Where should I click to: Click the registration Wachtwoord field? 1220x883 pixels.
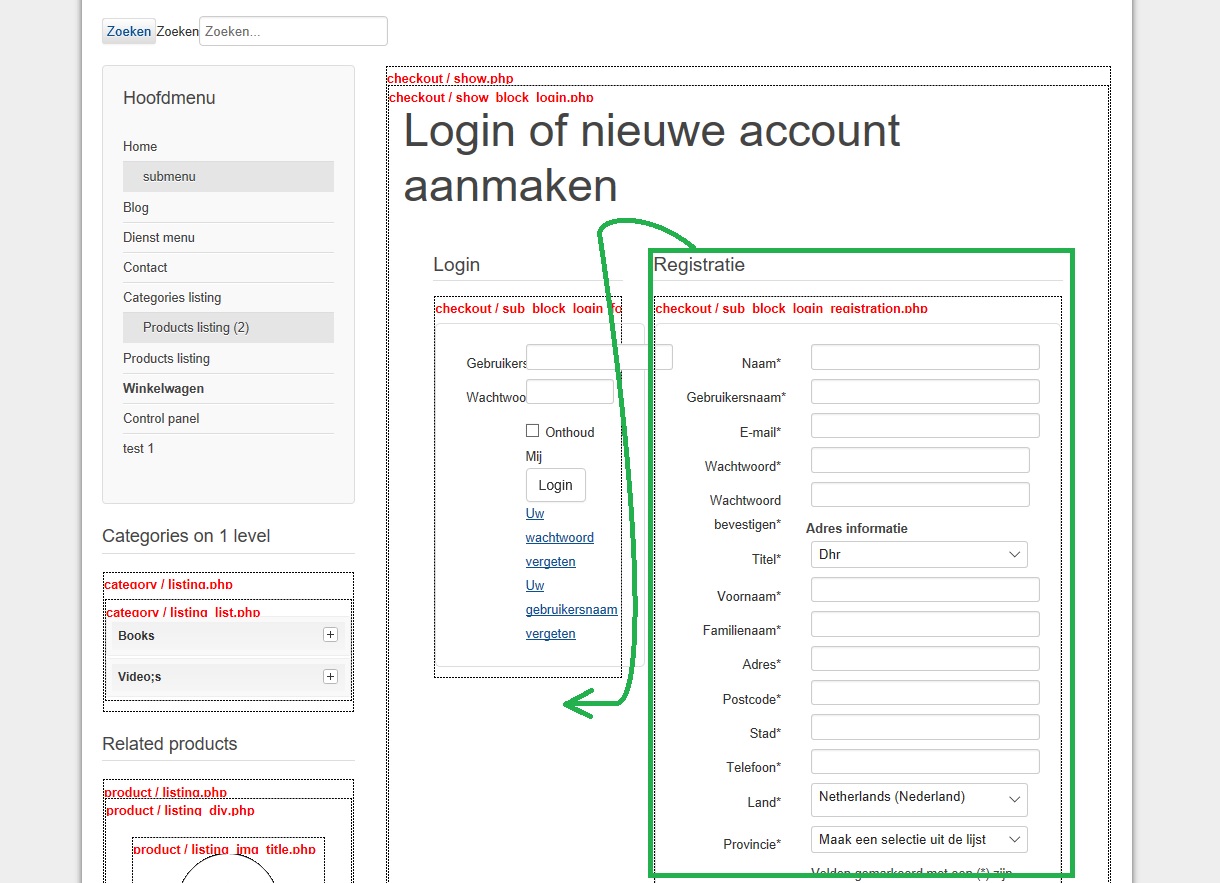click(920, 460)
